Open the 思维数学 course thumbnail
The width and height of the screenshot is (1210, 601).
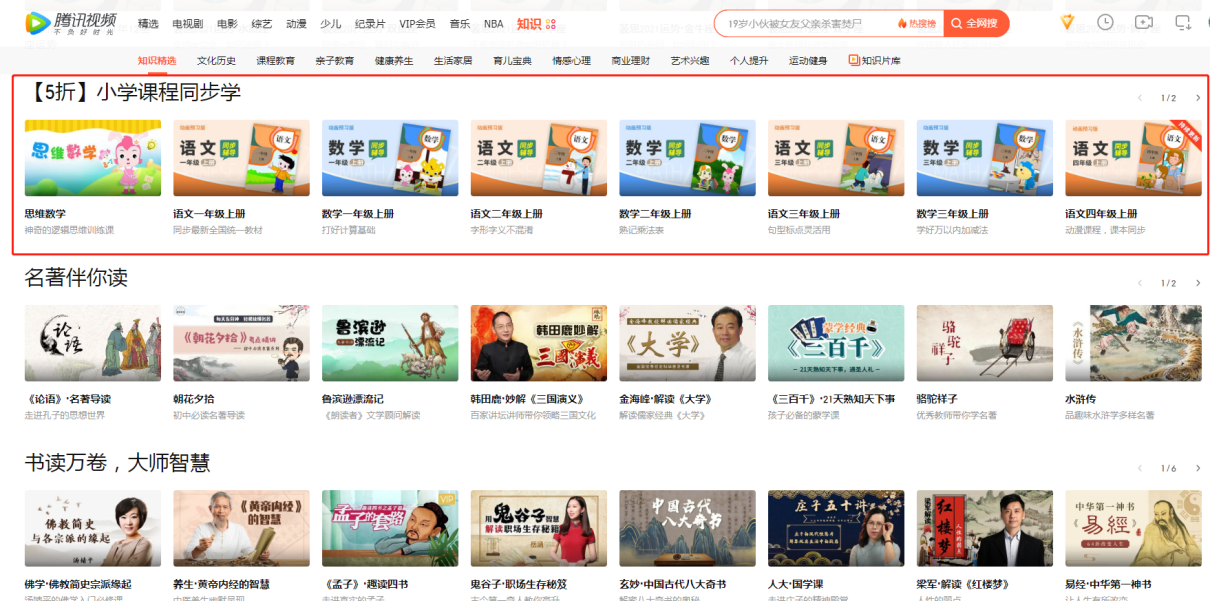(92, 158)
